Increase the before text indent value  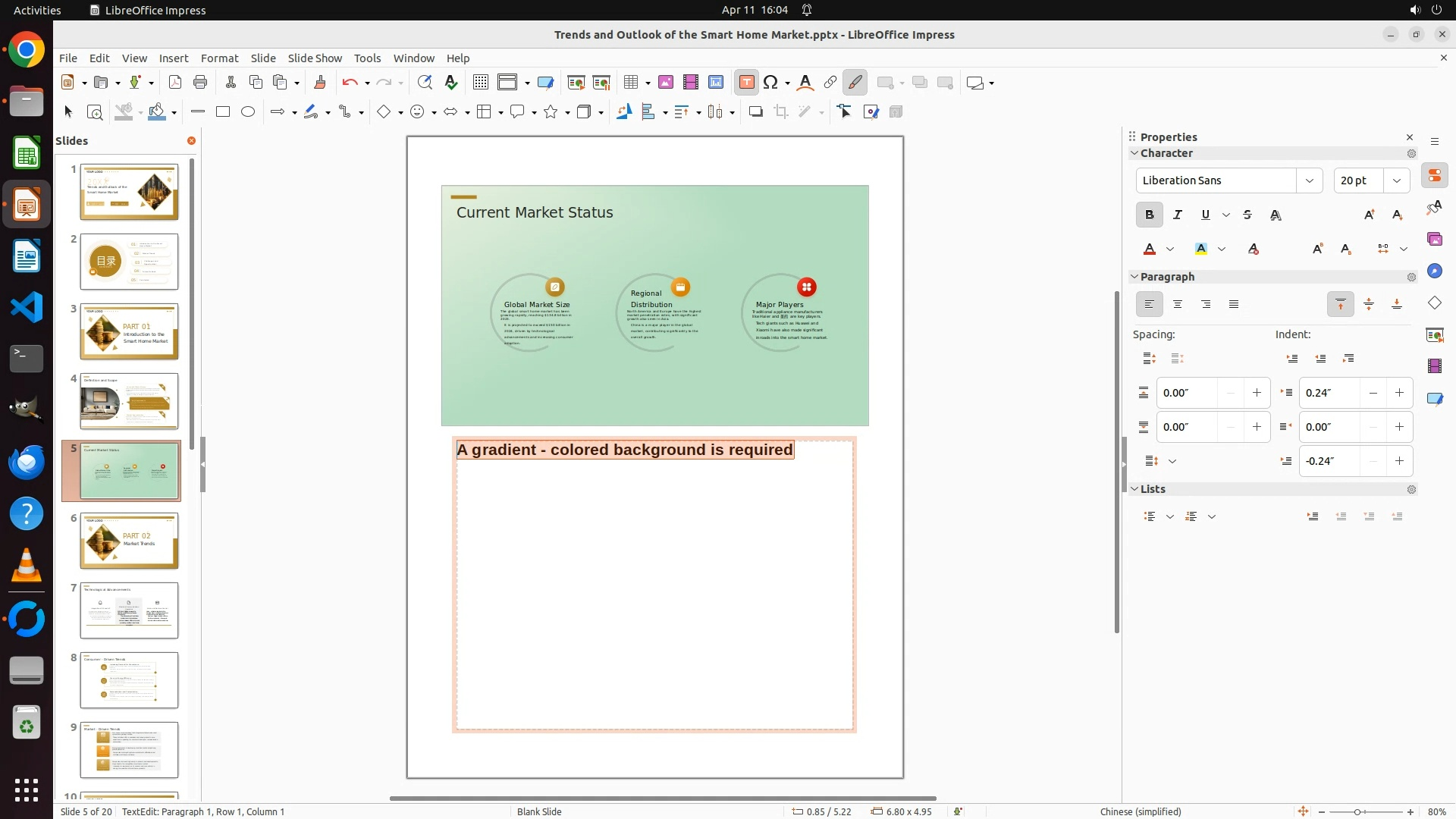(x=1399, y=393)
